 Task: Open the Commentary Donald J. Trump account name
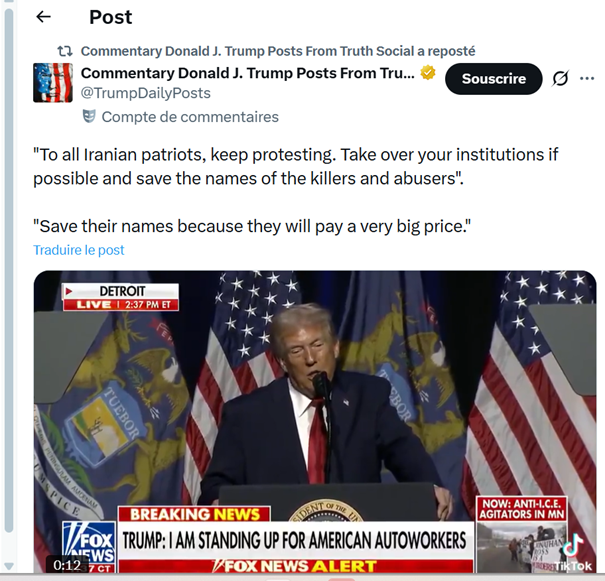click(247, 73)
